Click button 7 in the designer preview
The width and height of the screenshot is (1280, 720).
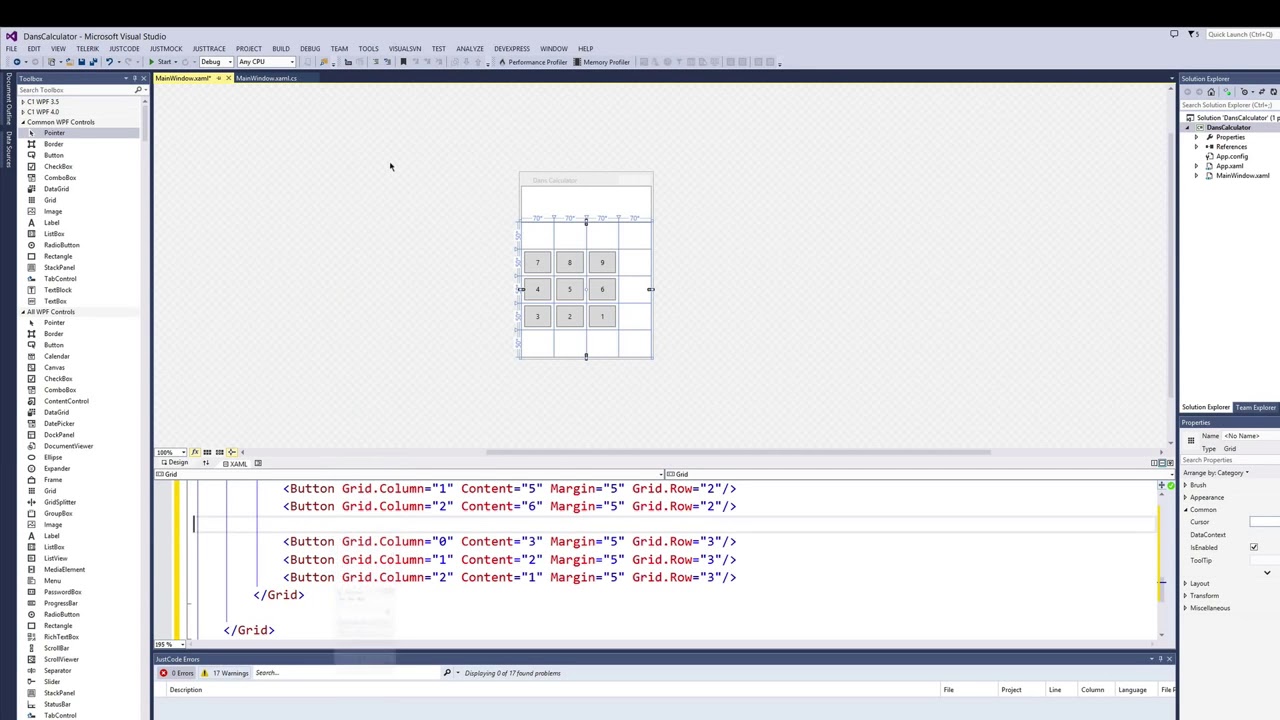pyautogui.click(x=537, y=263)
